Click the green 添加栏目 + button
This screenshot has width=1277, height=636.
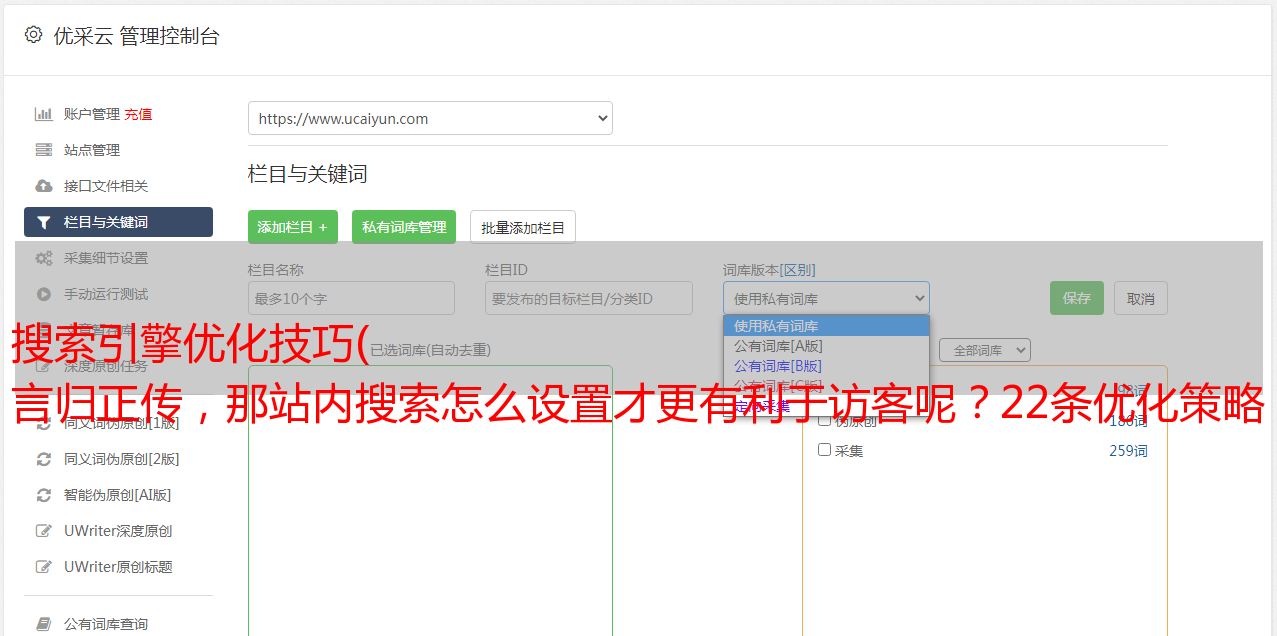point(293,227)
